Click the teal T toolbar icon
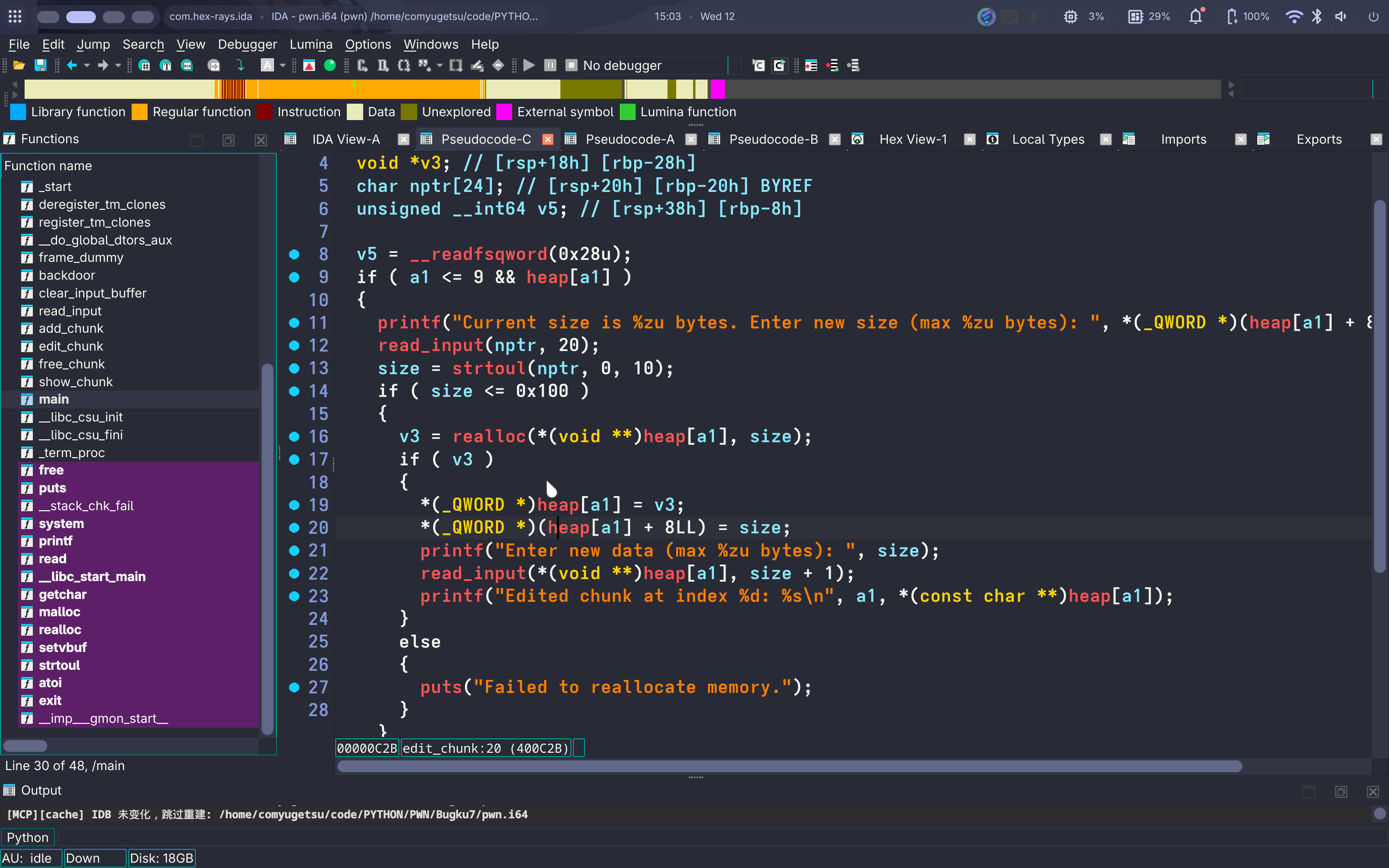This screenshot has height=868, width=1389. 165,66
